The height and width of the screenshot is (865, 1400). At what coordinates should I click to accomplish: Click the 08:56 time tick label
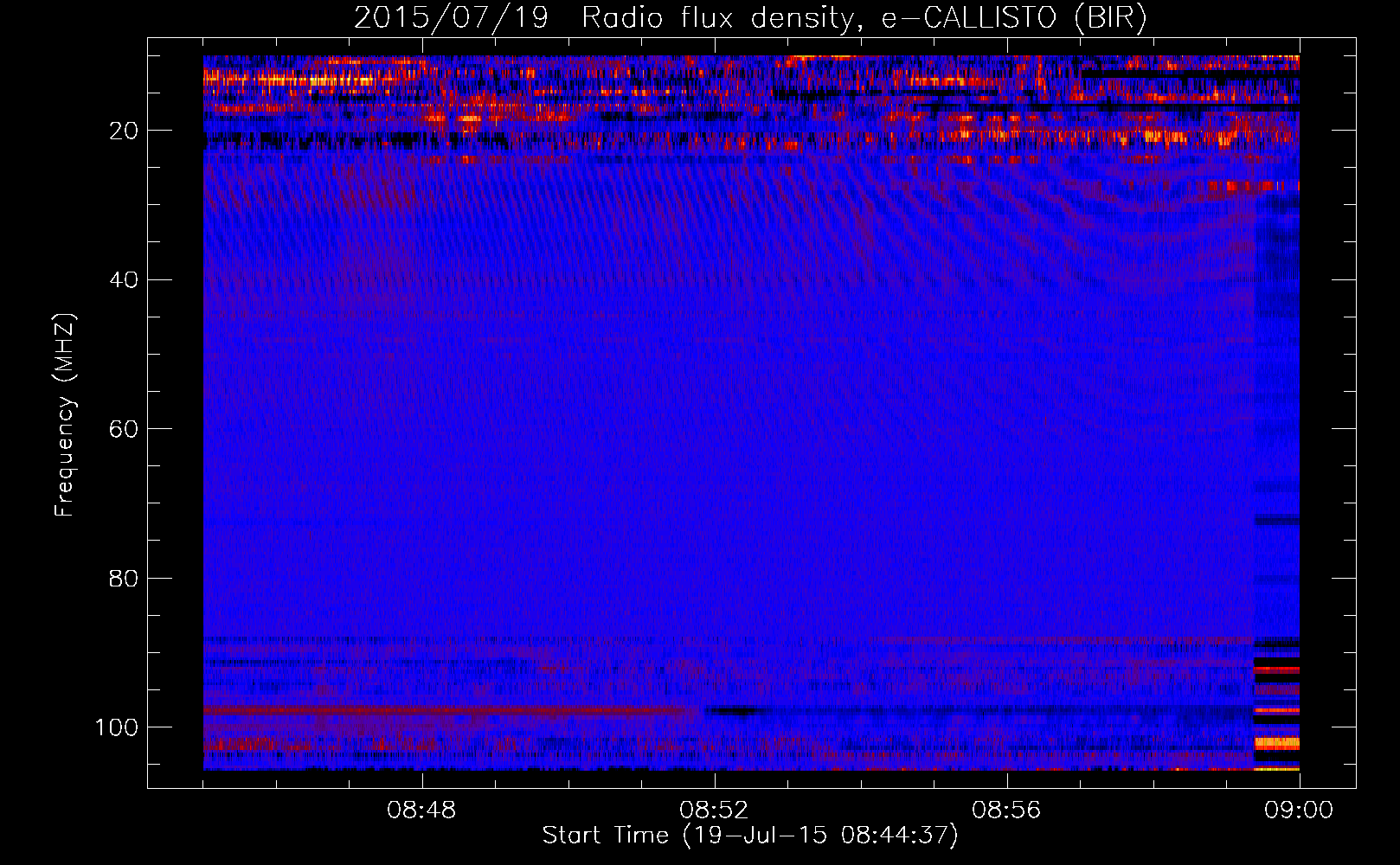pyautogui.click(x=1006, y=811)
